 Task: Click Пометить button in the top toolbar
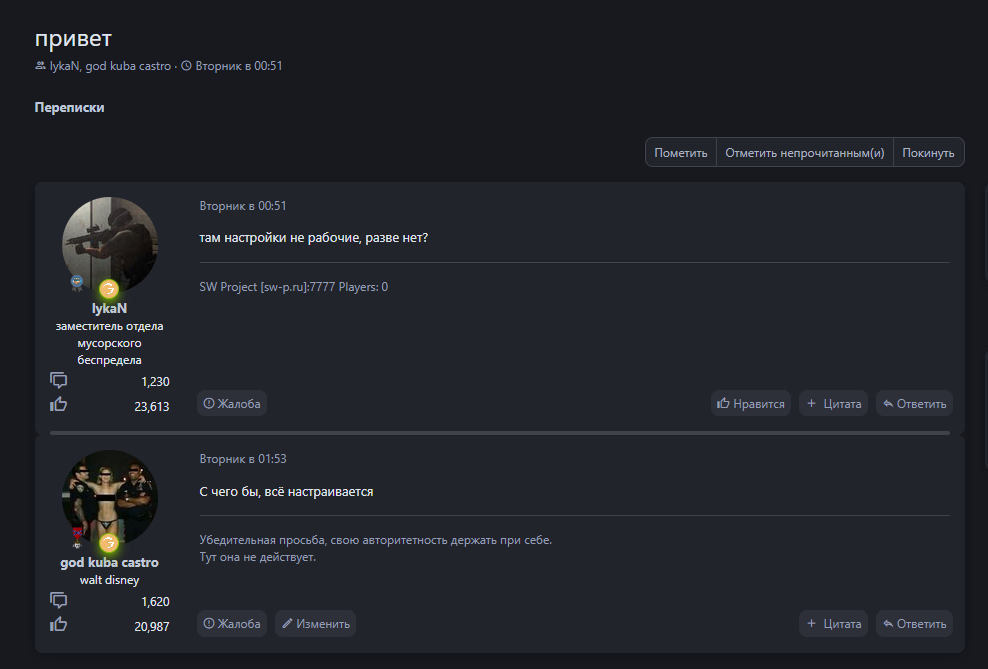[681, 153]
